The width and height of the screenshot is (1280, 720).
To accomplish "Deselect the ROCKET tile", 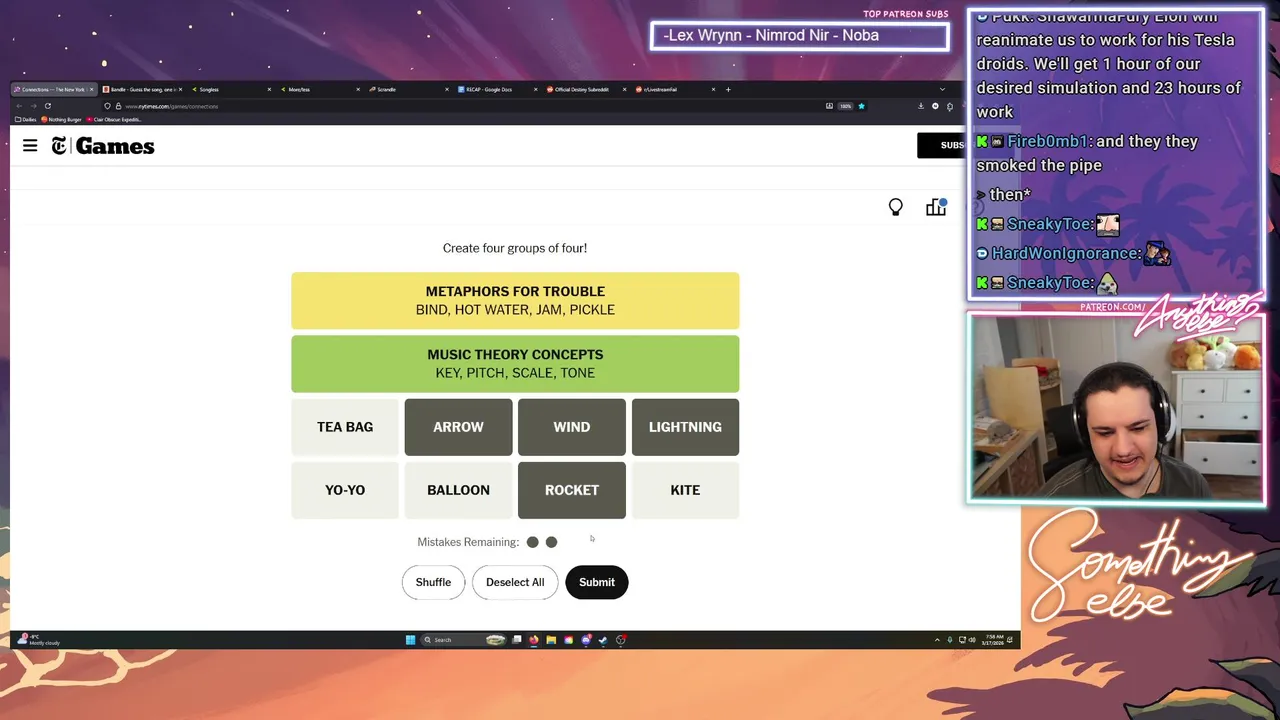I will 572,490.
